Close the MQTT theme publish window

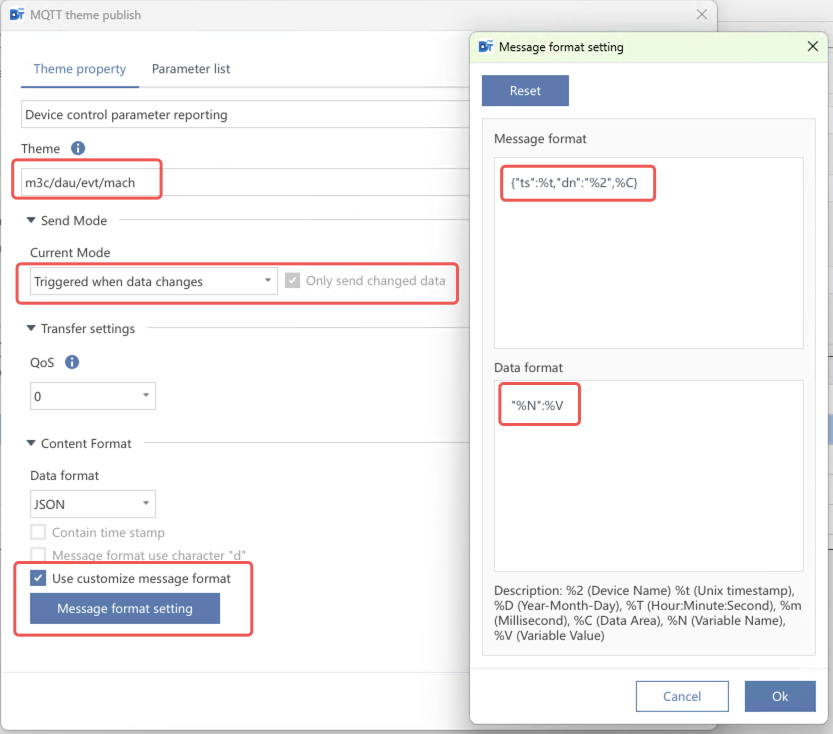click(x=702, y=15)
